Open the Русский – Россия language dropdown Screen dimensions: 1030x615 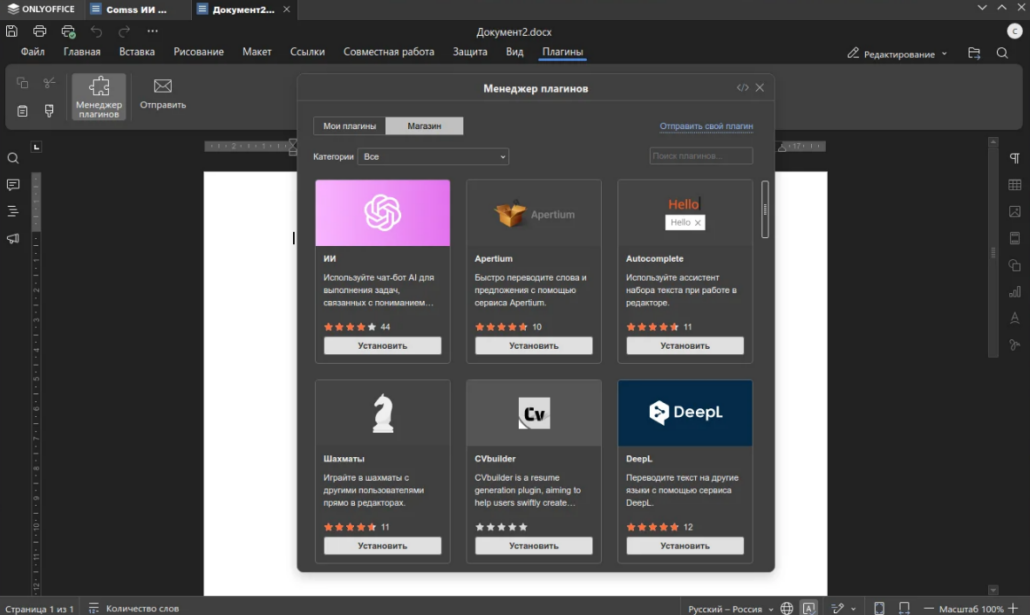pos(730,609)
